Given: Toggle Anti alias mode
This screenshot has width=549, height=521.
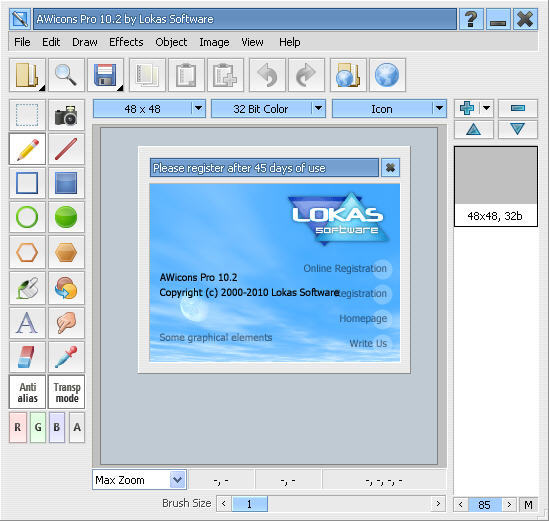Looking at the screenshot, I should coord(27,392).
